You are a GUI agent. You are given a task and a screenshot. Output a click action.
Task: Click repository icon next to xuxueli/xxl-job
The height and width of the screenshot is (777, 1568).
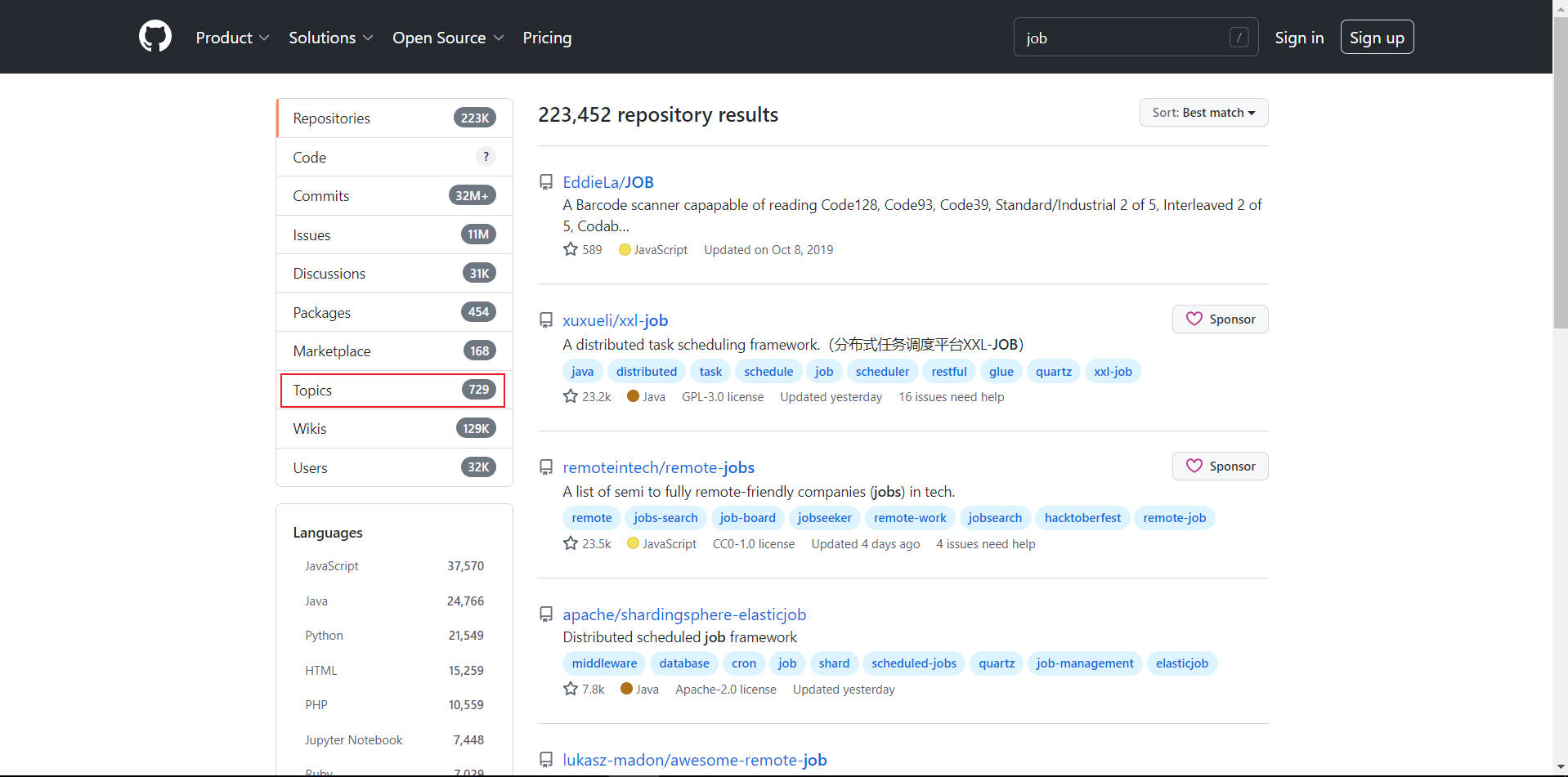(x=546, y=320)
